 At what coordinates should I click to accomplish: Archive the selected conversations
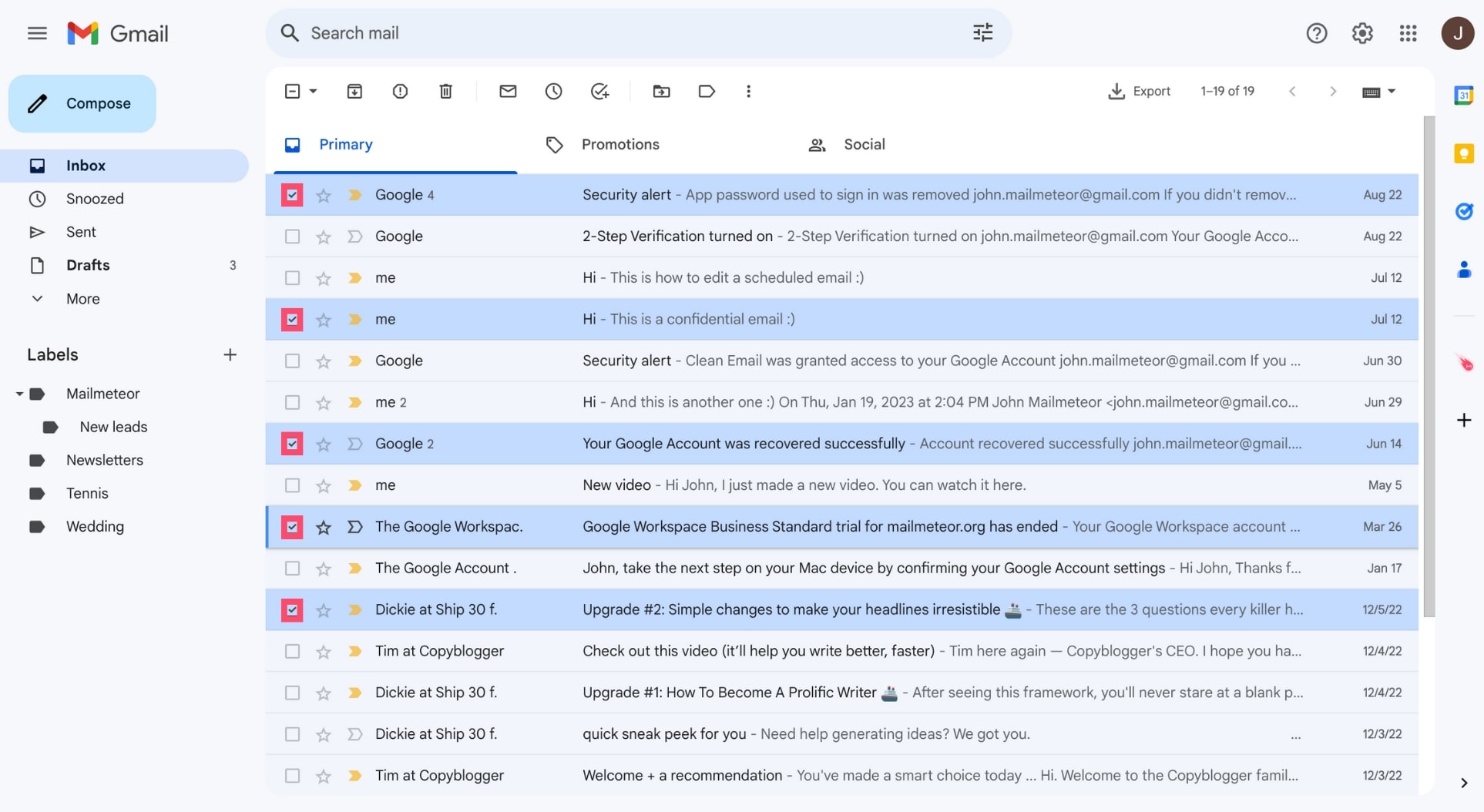(x=354, y=91)
